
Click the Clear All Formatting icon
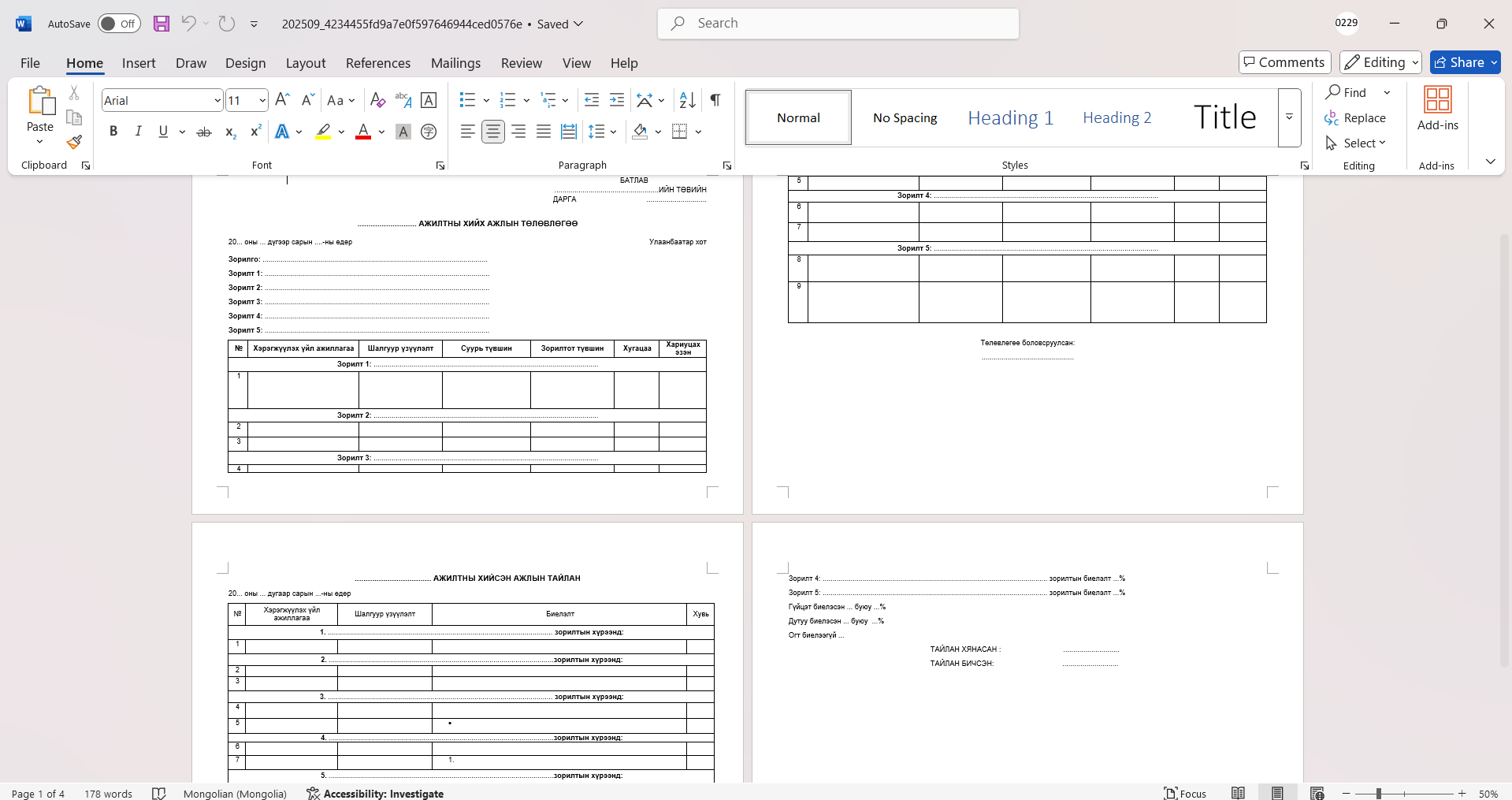pyautogui.click(x=377, y=100)
